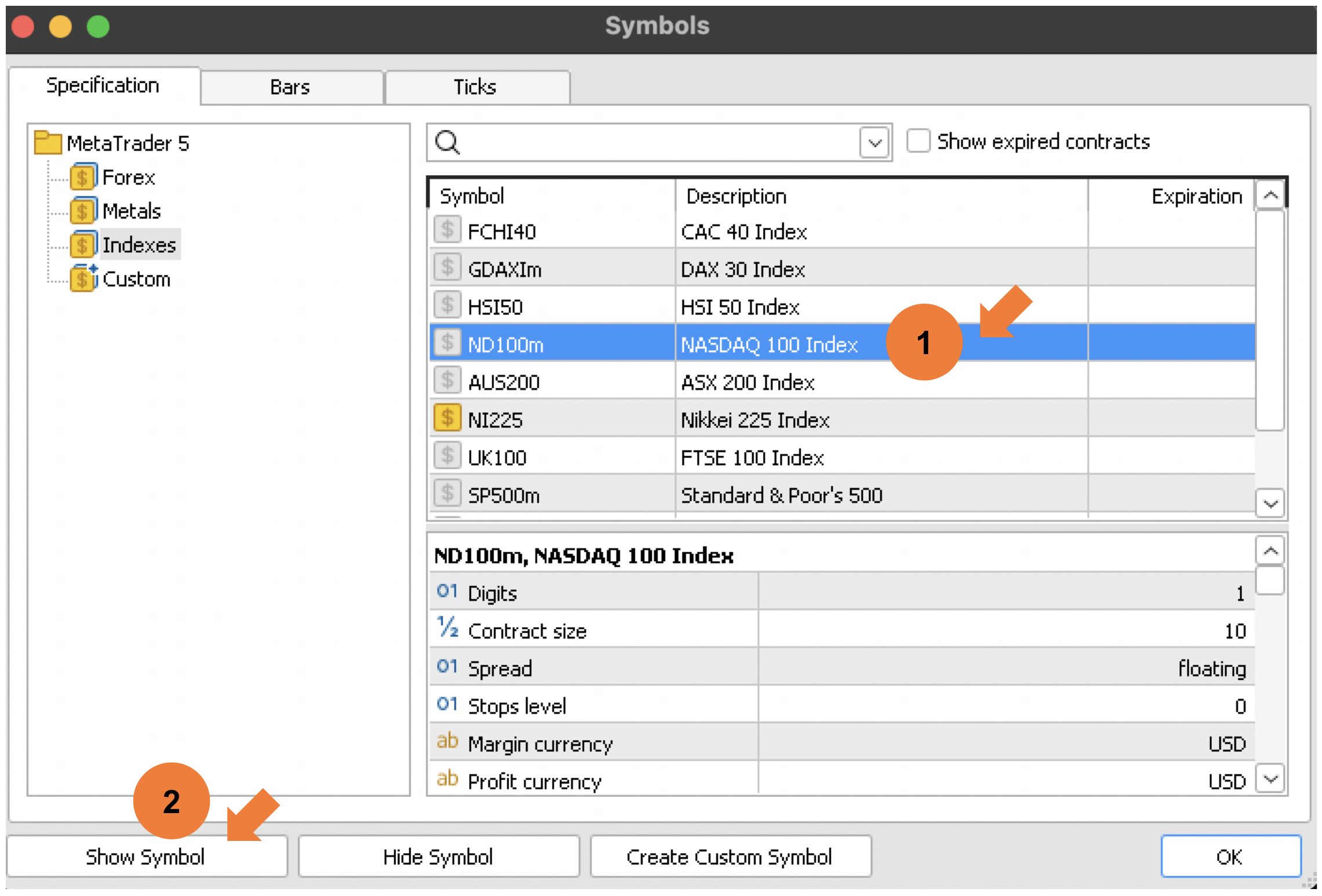1322x896 pixels.
Task: Click the ND100m symbol dollar icon
Action: click(447, 343)
